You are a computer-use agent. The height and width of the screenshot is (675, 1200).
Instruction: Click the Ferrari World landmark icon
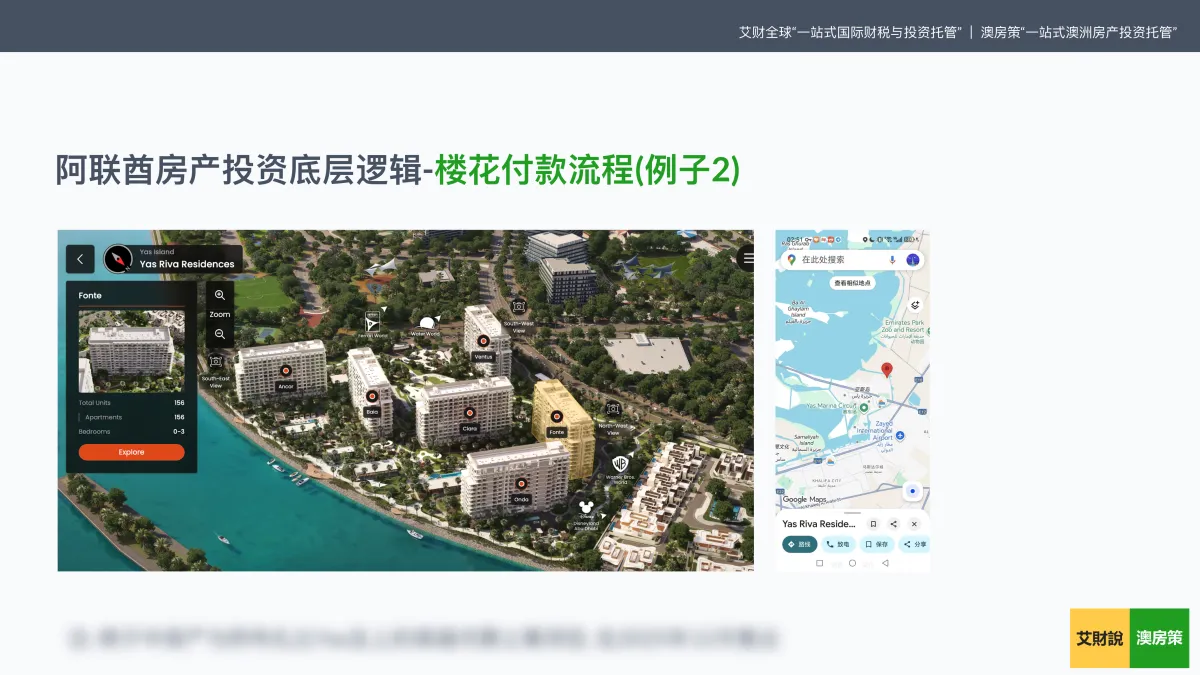[x=373, y=323]
